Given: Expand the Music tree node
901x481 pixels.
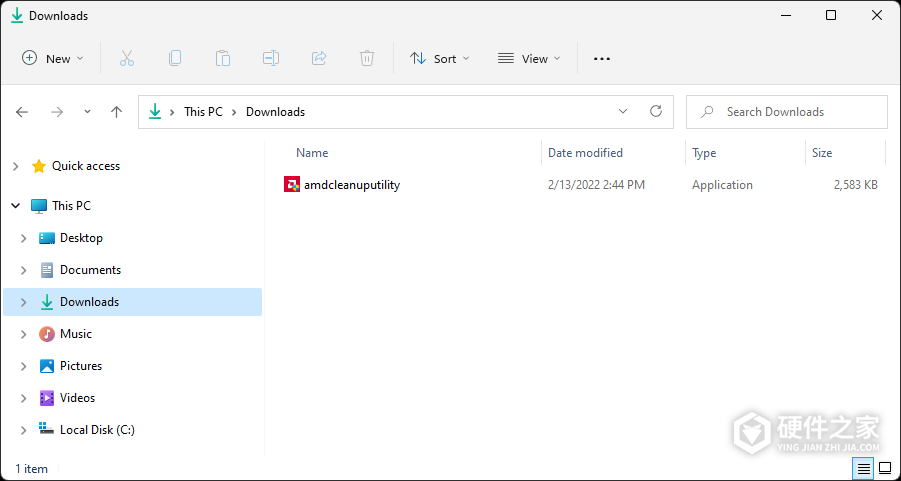Looking at the screenshot, I should tap(24, 334).
